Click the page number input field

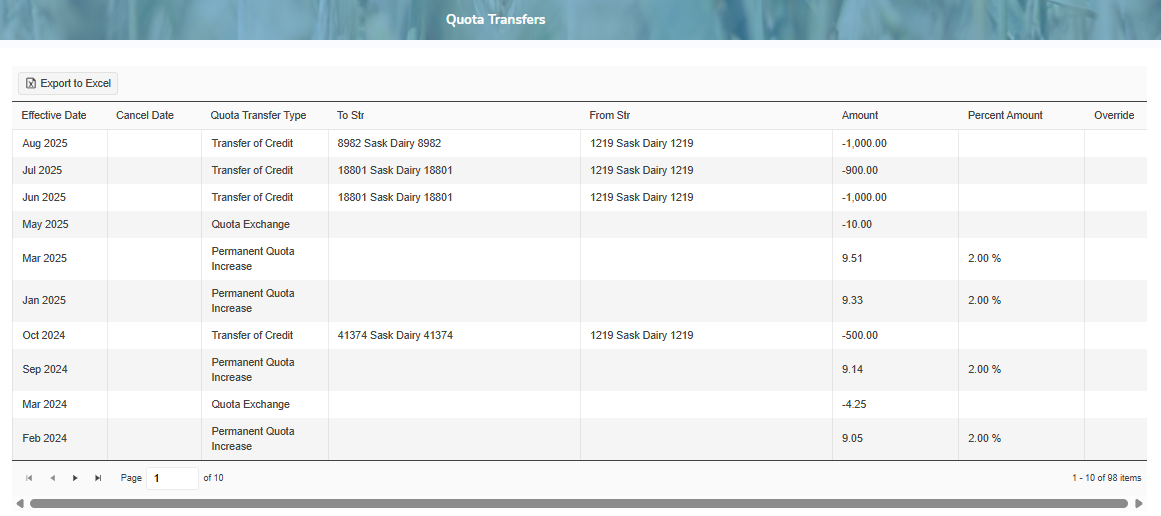tap(172, 478)
